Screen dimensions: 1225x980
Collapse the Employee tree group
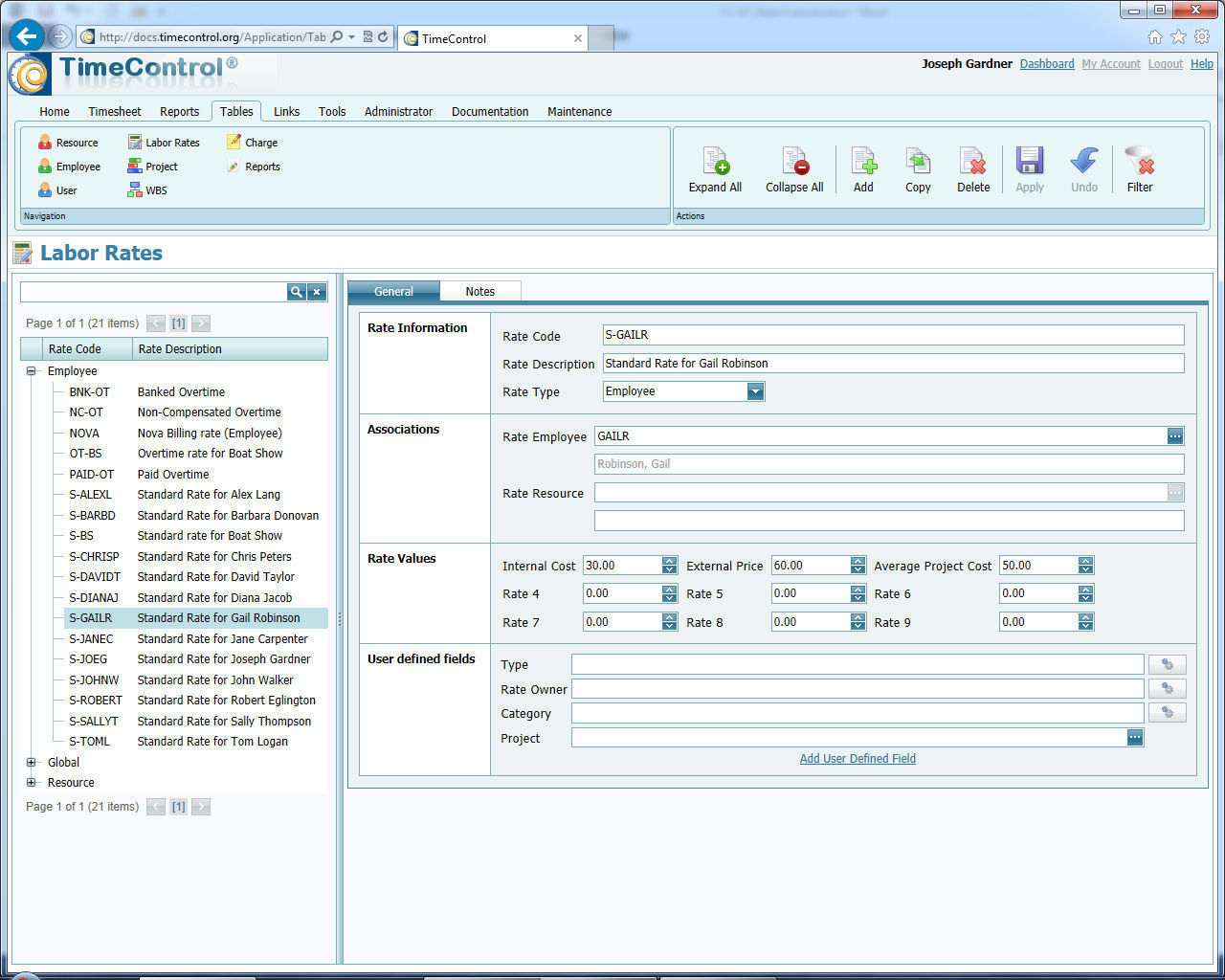(31, 371)
